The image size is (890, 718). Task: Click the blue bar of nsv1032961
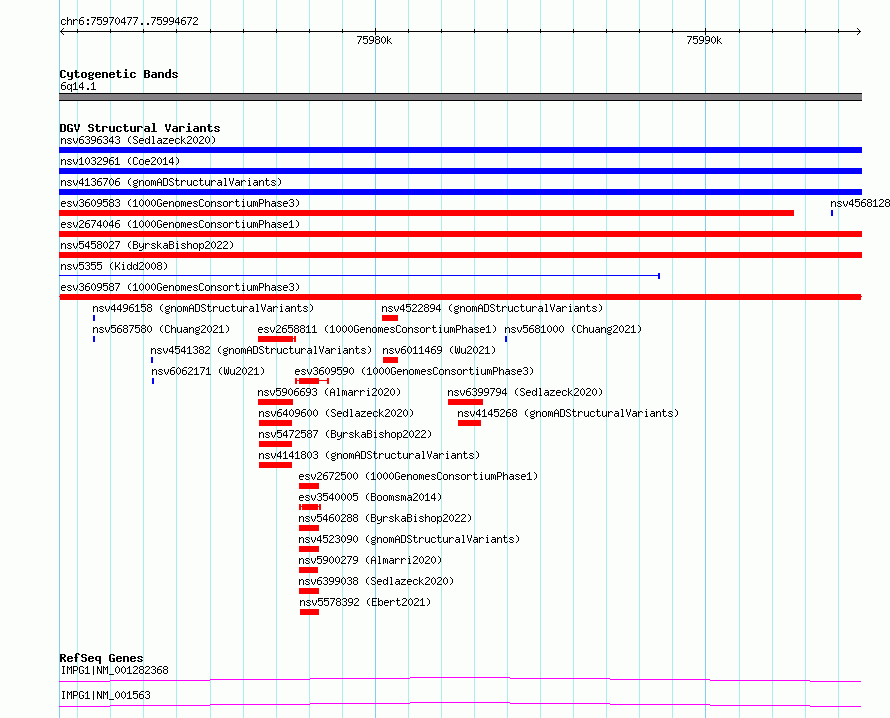[x=460, y=171]
